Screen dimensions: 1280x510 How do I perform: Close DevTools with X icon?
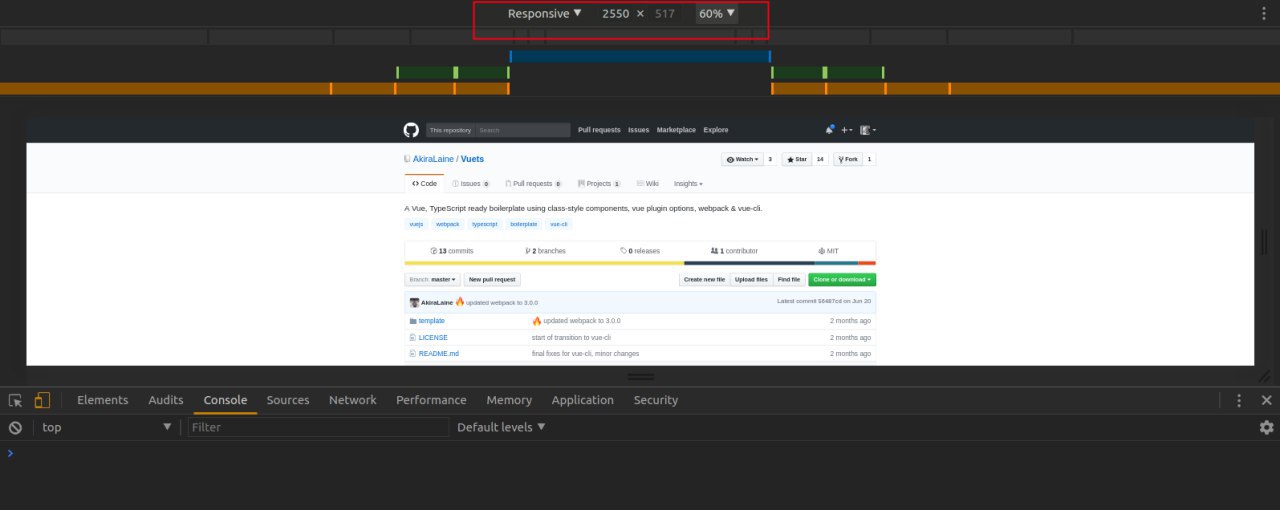point(1266,400)
